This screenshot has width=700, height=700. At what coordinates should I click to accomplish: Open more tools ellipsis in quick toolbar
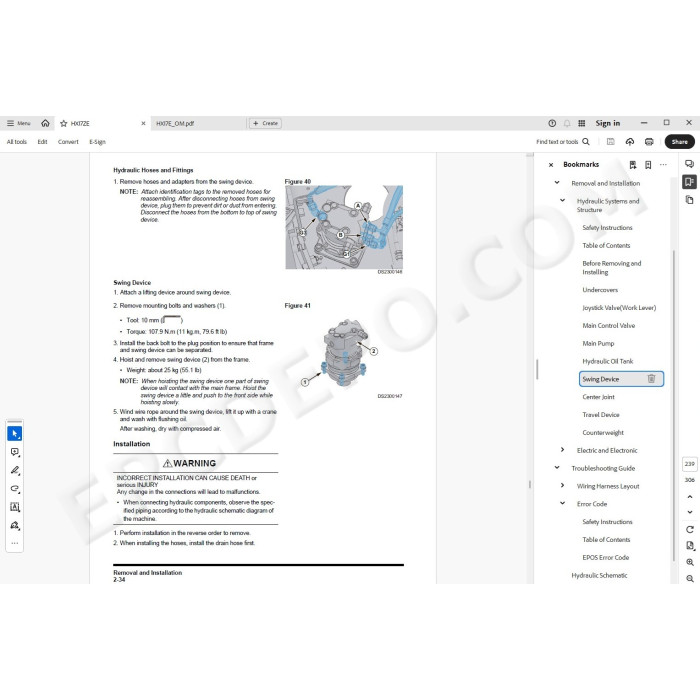[15, 543]
